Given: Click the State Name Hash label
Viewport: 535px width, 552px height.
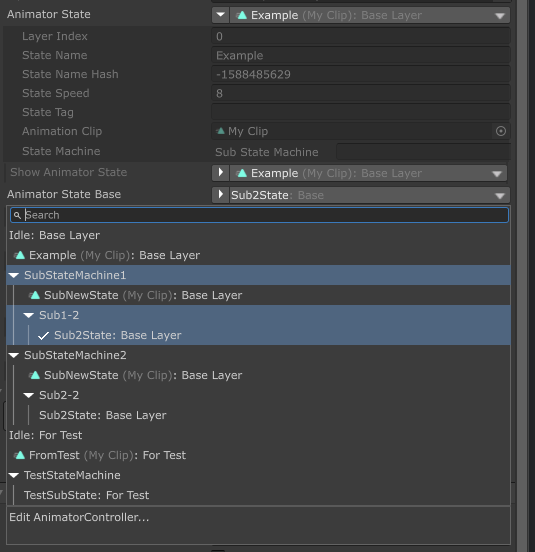Looking at the screenshot, I should (x=70, y=74).
